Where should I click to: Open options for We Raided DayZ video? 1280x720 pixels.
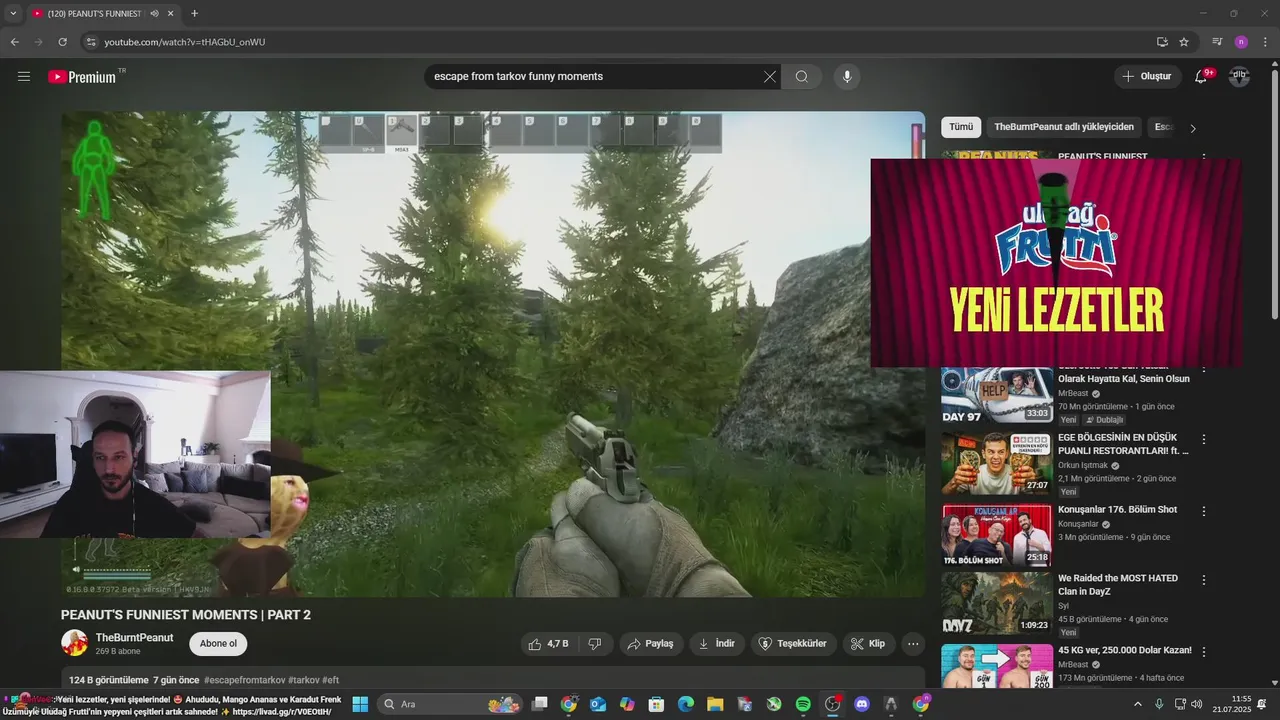(x=1204, y=580)
